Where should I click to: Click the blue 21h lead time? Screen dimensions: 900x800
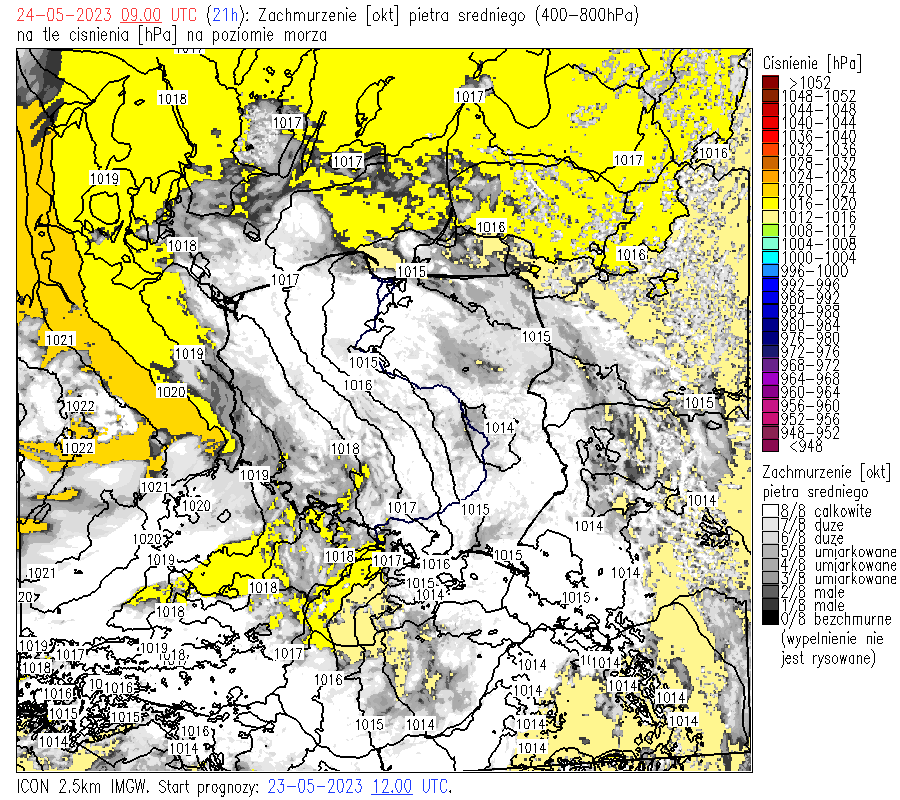(x=226, y=15)
